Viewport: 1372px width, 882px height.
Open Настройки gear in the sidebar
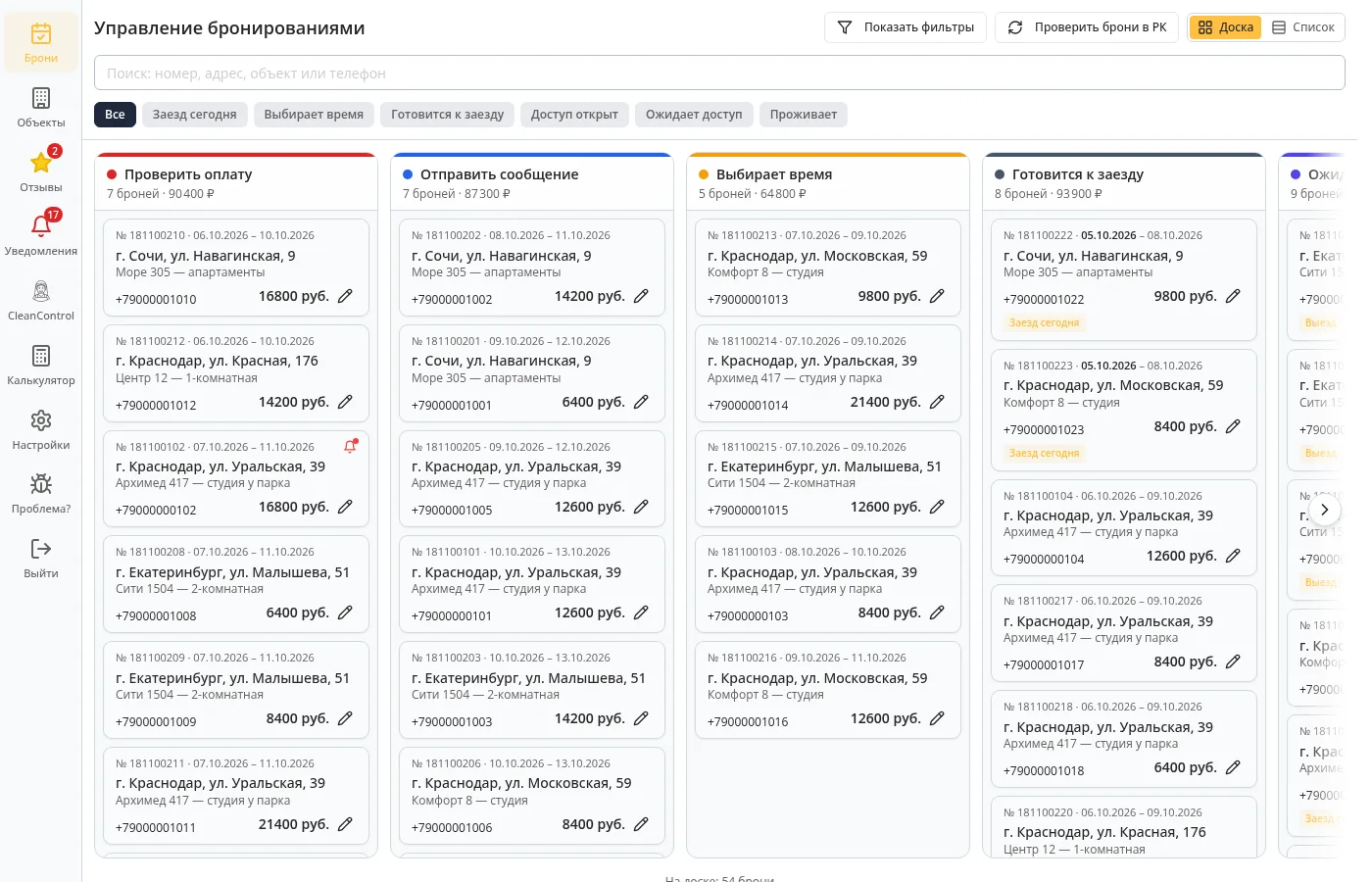[x=40, y=429]
